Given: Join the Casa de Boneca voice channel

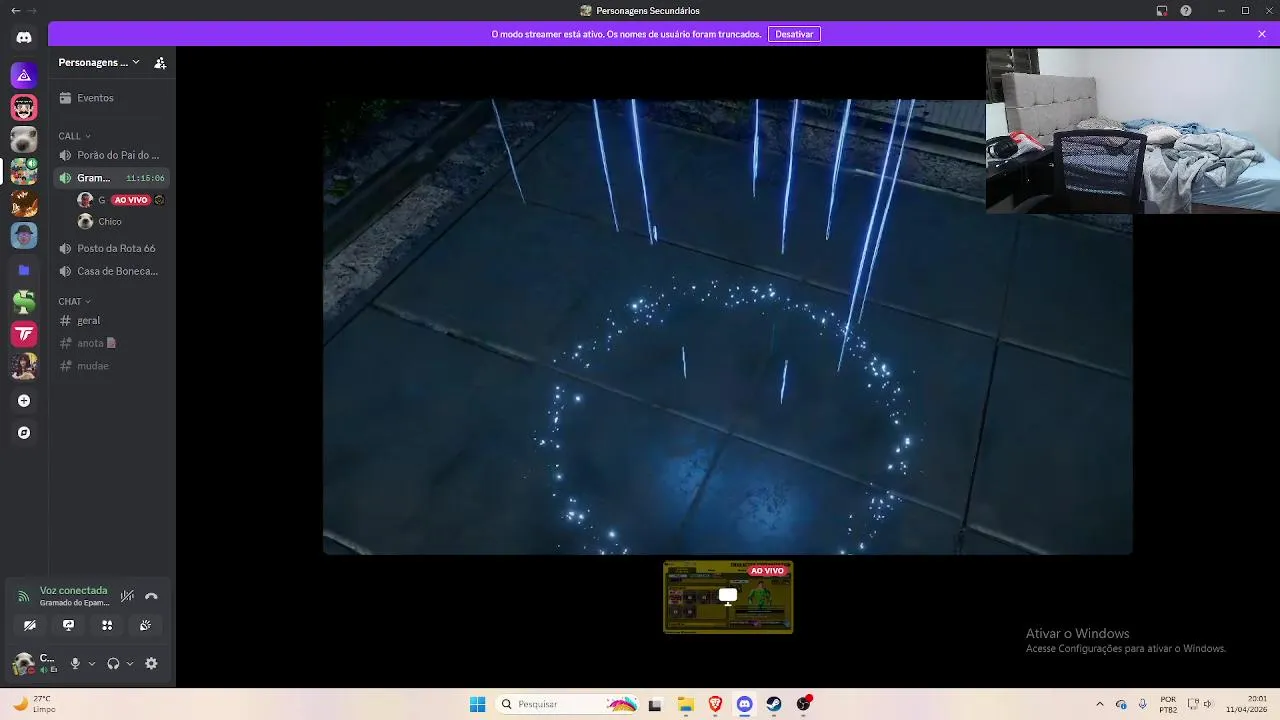Looking at the screenshot, I should tap(112, 271).
